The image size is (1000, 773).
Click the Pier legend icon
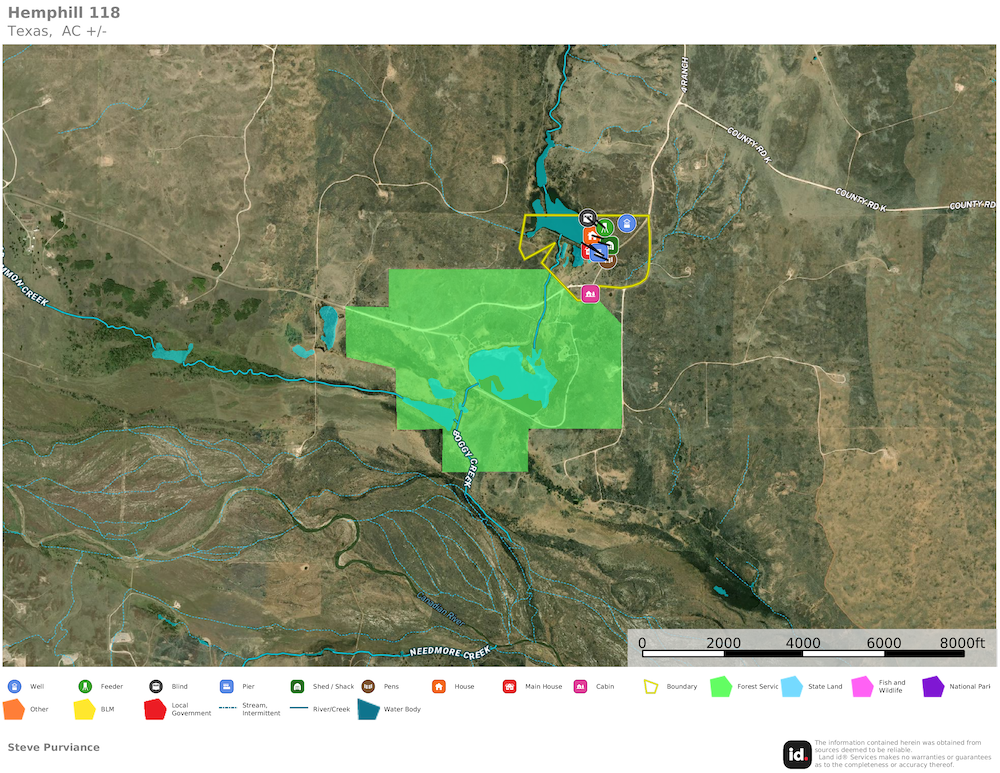(x=226, y=687)
